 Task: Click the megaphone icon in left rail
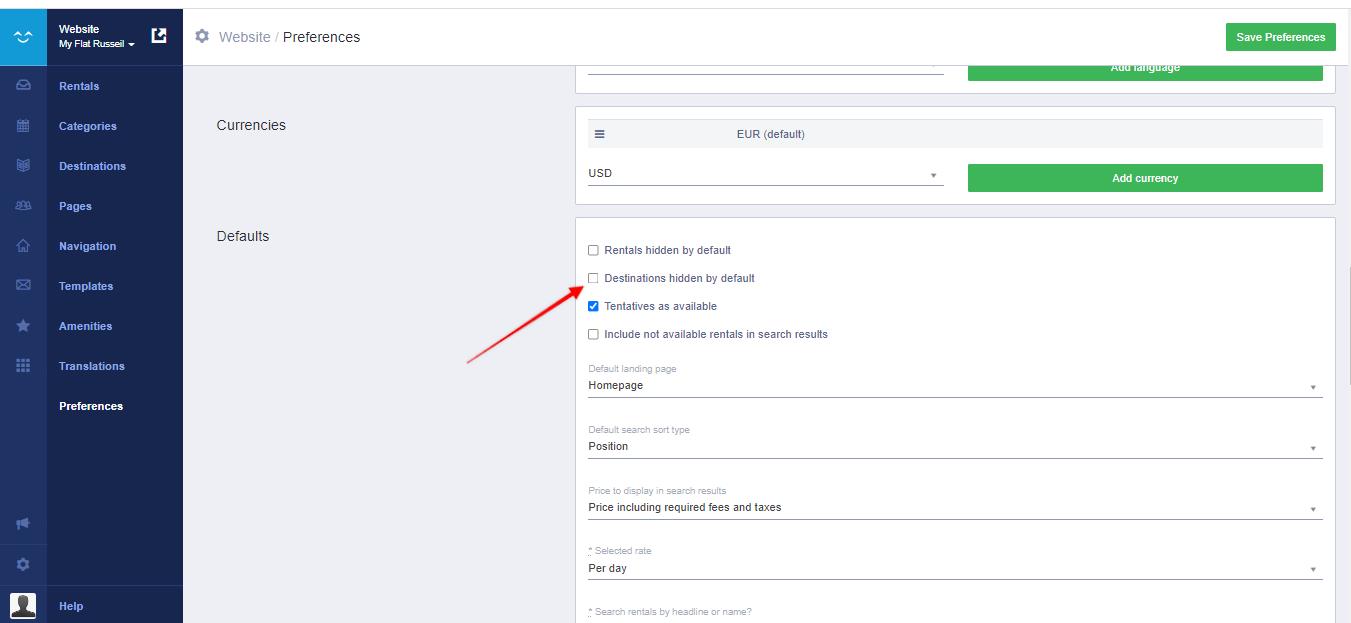tap(23, 524)
